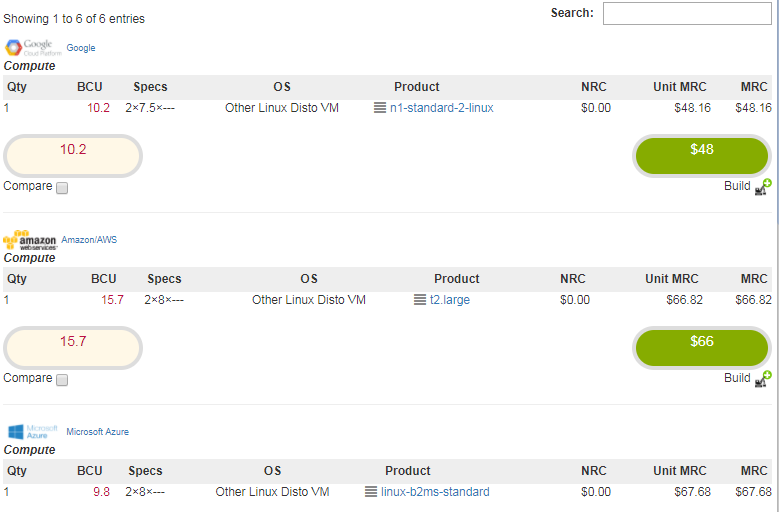Click the green $66 price button
779x512 pixels.
coord(702,348)
